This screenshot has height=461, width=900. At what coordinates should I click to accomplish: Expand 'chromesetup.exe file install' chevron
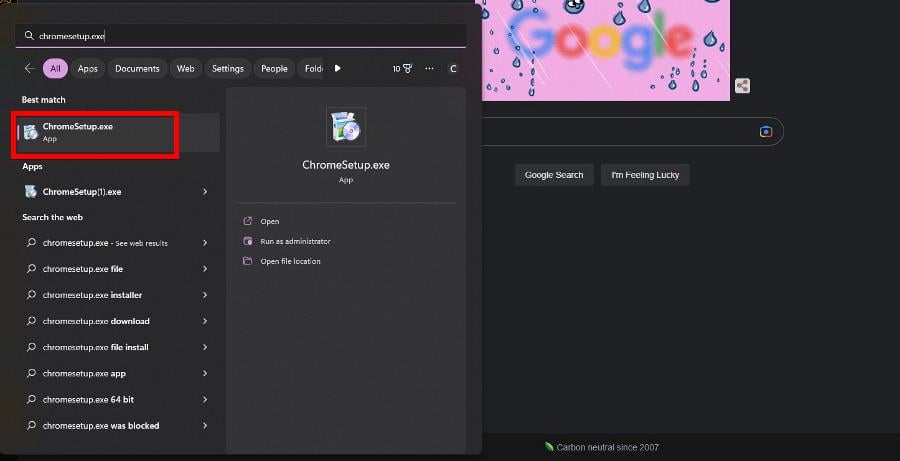coord(205,347)
